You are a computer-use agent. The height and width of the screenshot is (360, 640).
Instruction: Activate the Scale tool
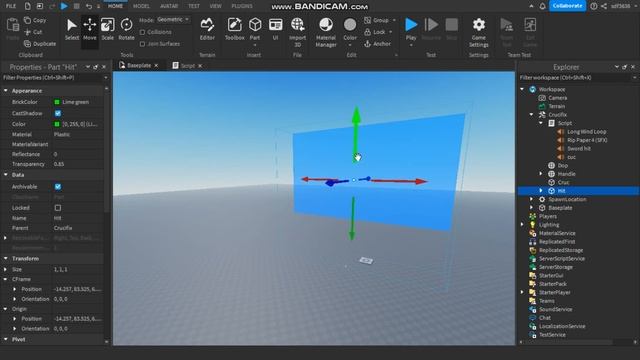point(107,29)
